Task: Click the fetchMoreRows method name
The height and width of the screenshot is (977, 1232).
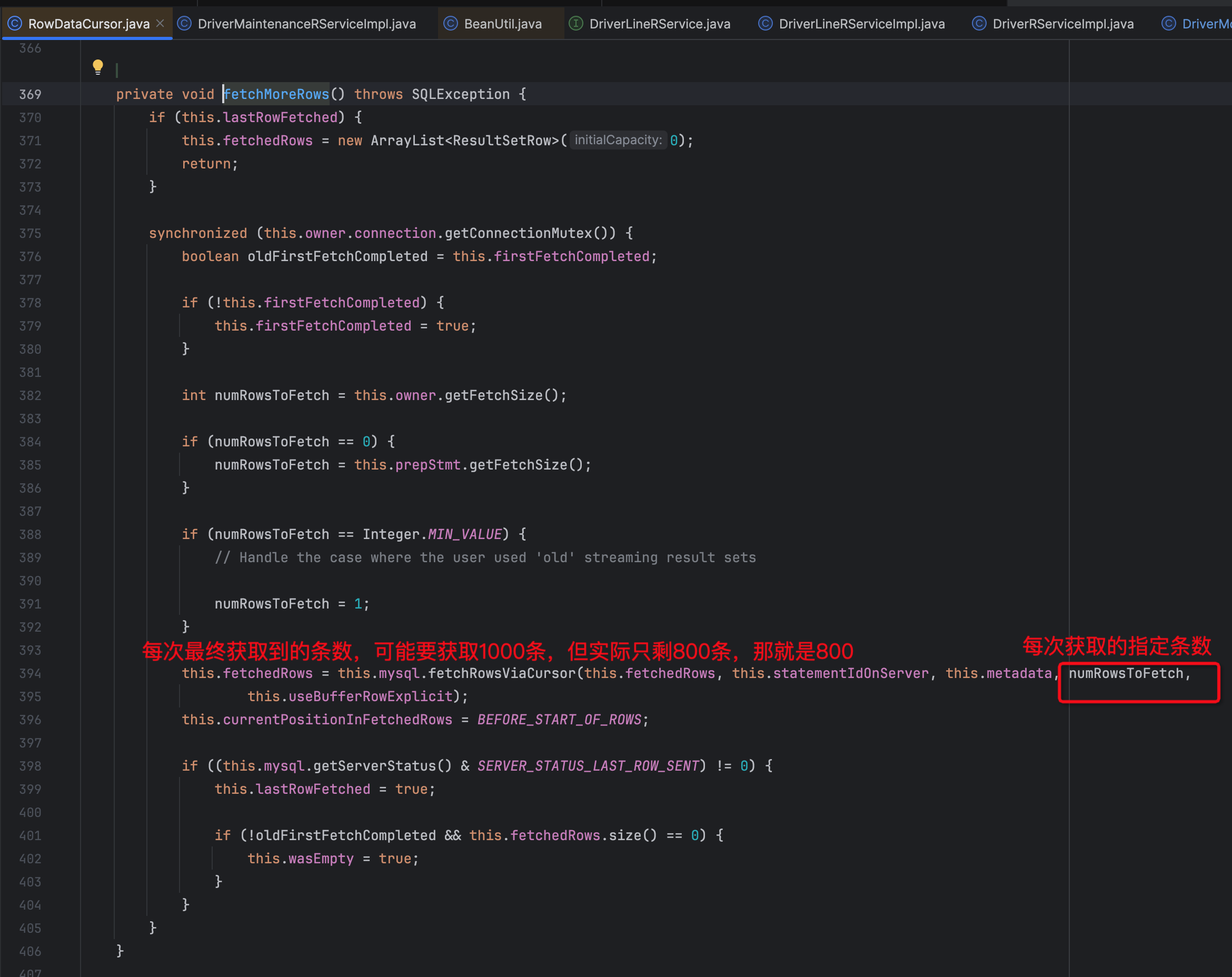Action: [276, 94]
